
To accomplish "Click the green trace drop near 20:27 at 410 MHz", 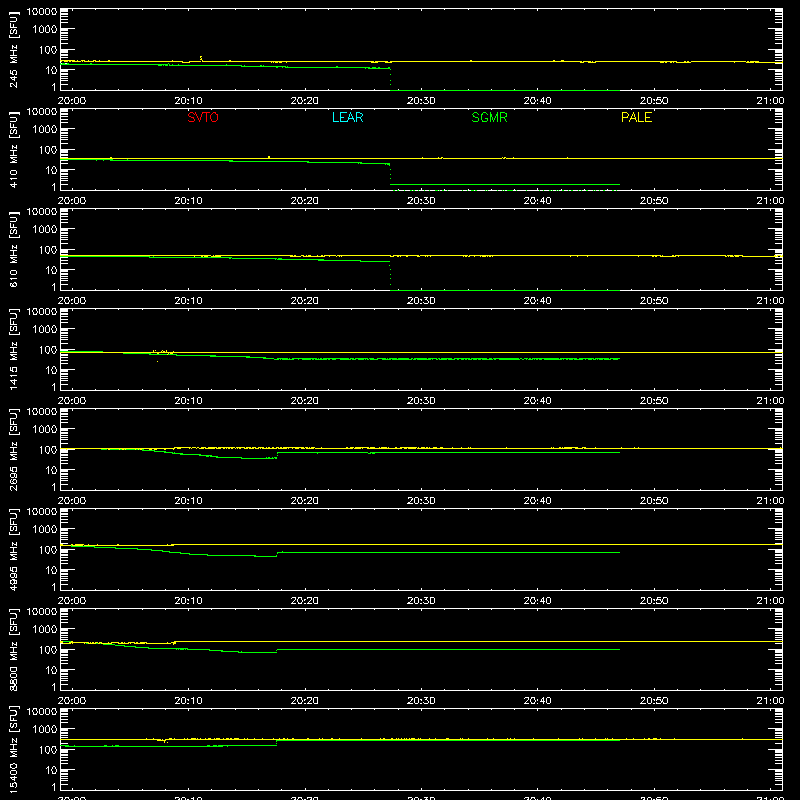I will click(x=390, y=174).
